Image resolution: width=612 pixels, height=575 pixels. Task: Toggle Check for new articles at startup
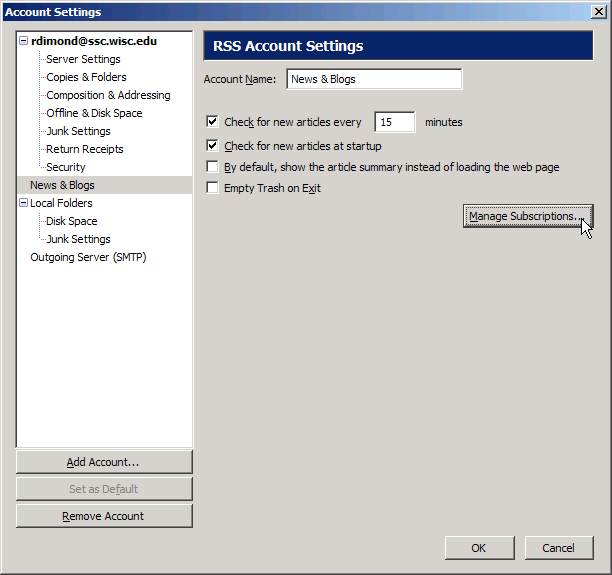[x=212, y=146]
